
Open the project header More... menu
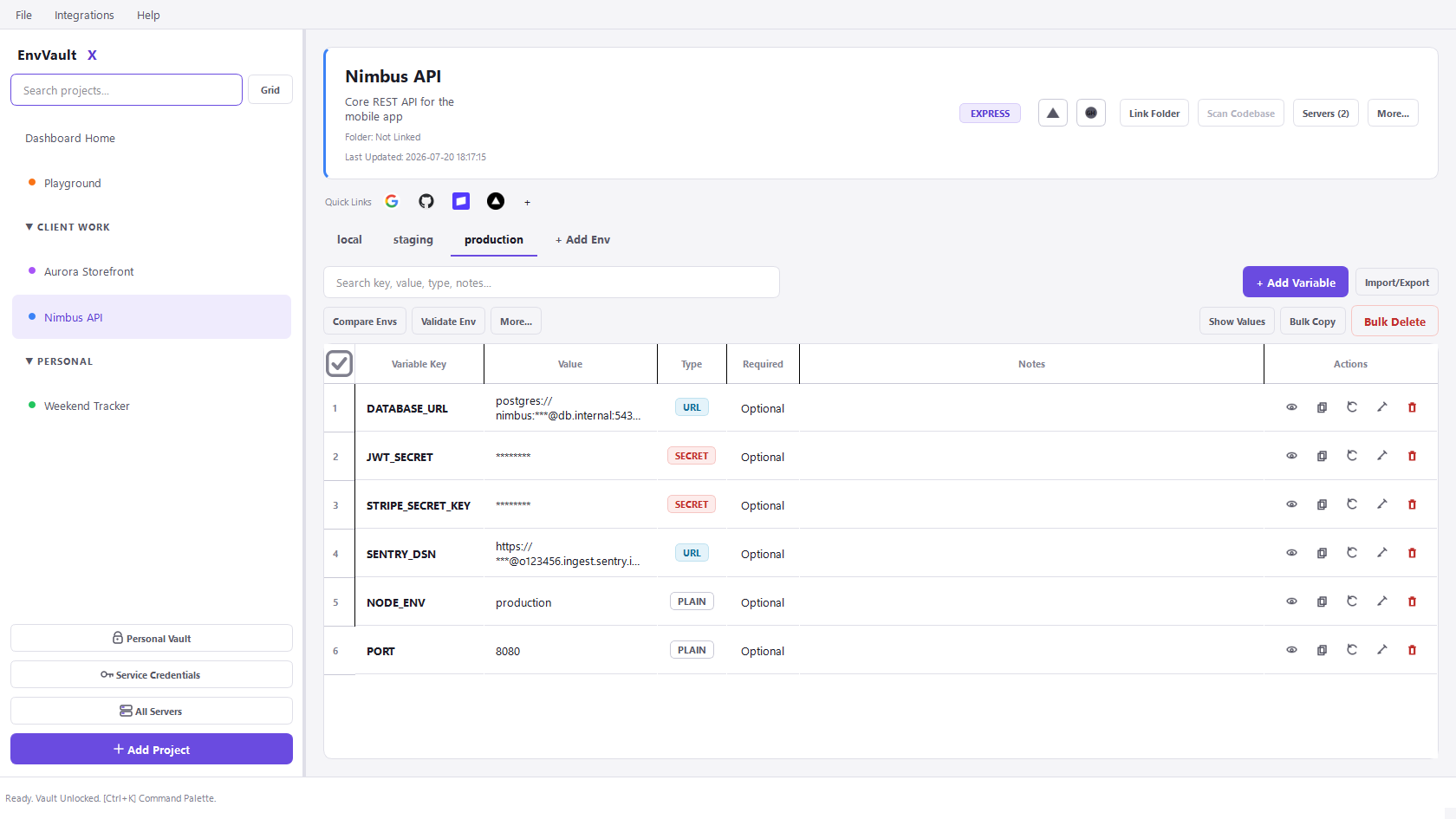pyautogui.click(x=1393, y=114)
